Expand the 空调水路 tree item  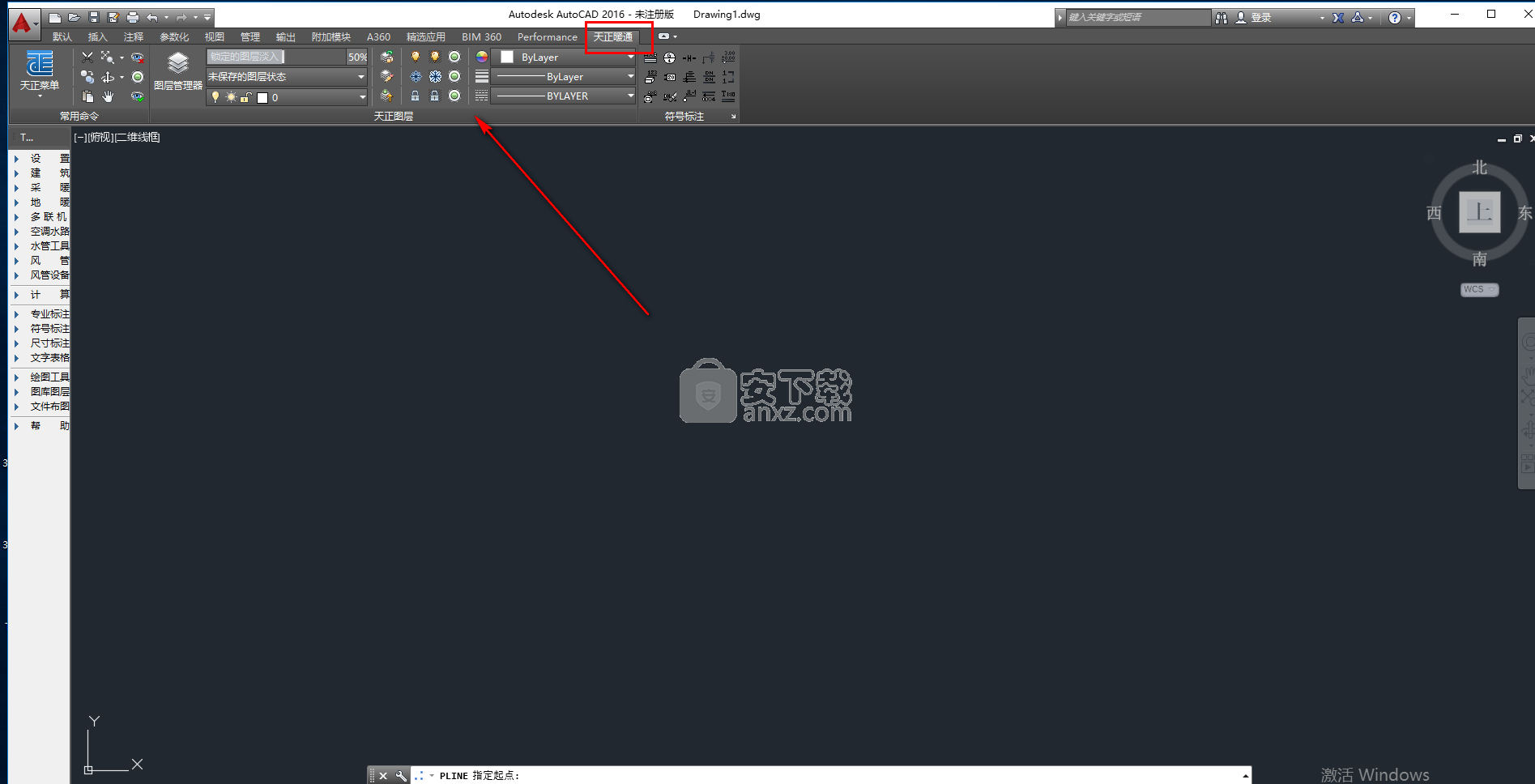pos(49,232)
